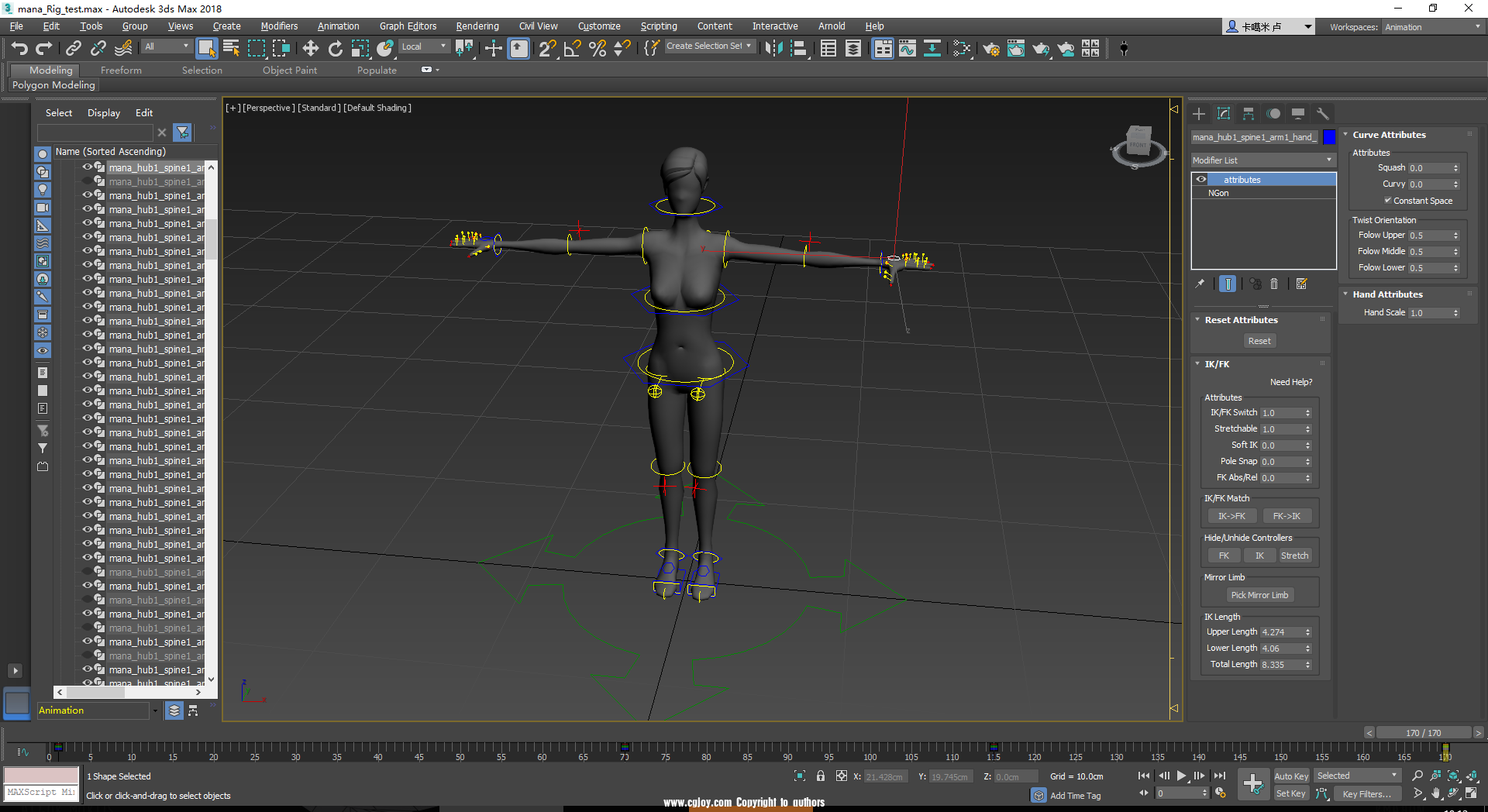
Task: Click the Play Animation button
Action: 1181,776
